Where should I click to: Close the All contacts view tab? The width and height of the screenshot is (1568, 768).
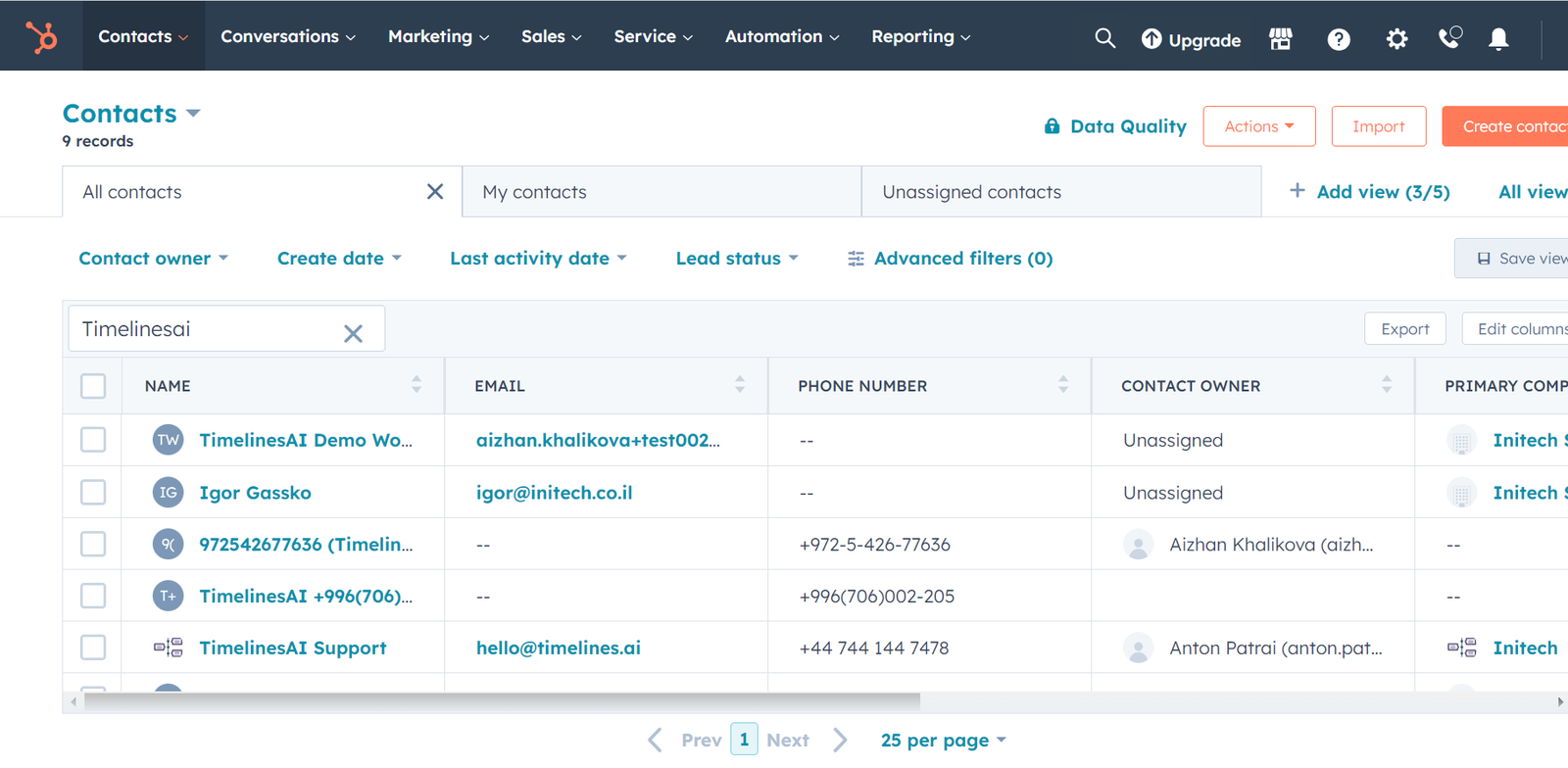[435, 192]
